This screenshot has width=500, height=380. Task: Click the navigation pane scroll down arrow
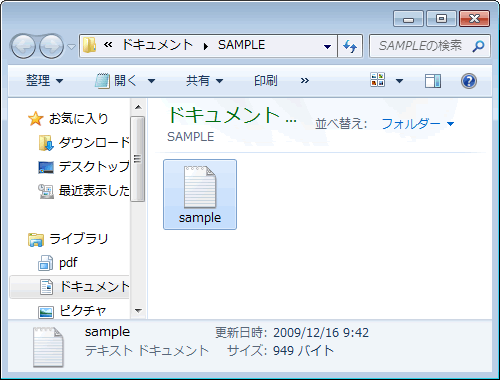coord(138,311)
